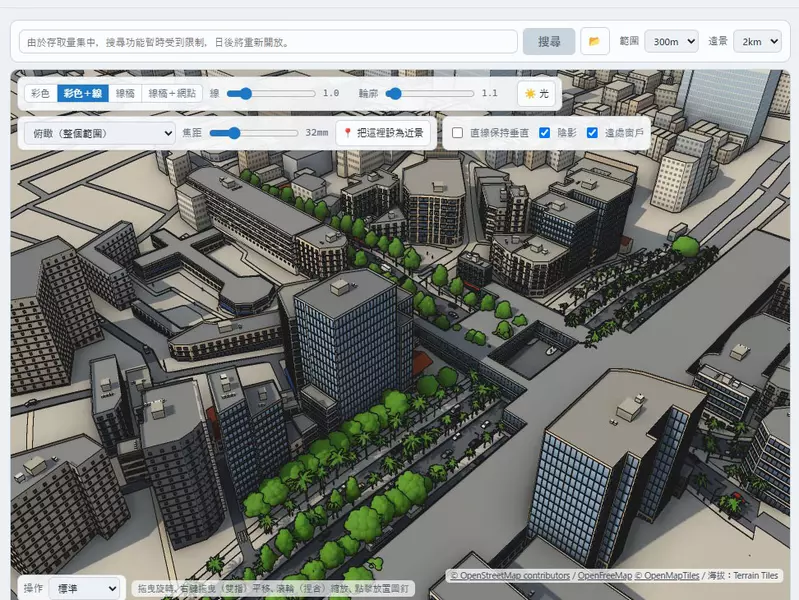
Task: Select the 彩色 render mode tab
Action: click(x=41, y=93)
